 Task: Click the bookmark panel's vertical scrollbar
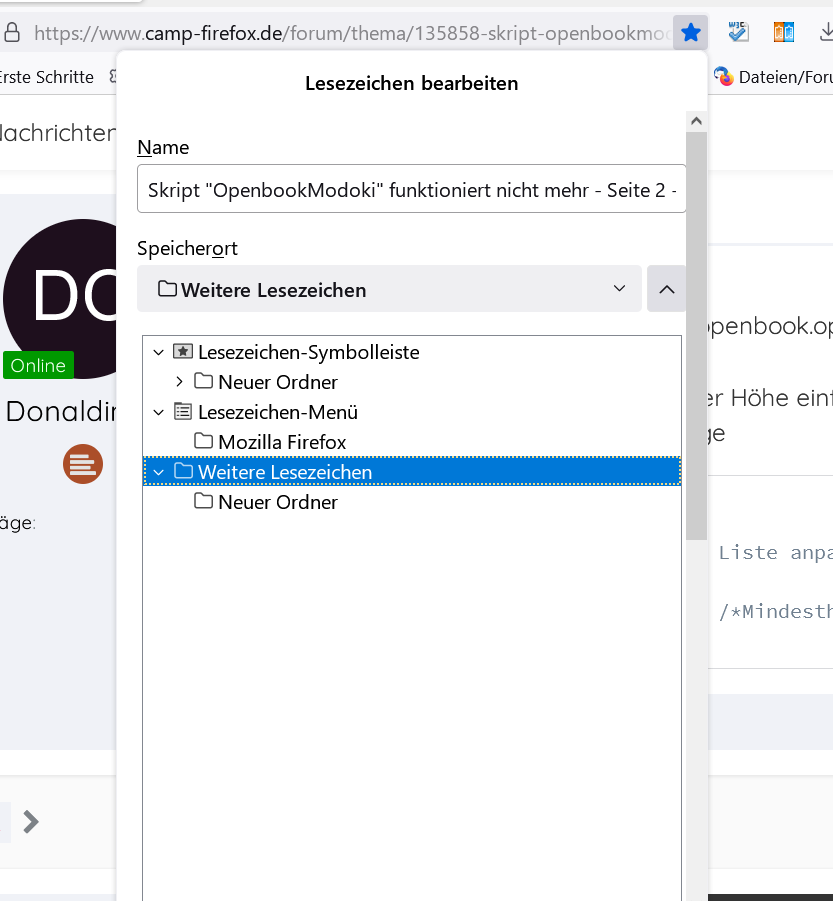696,330
